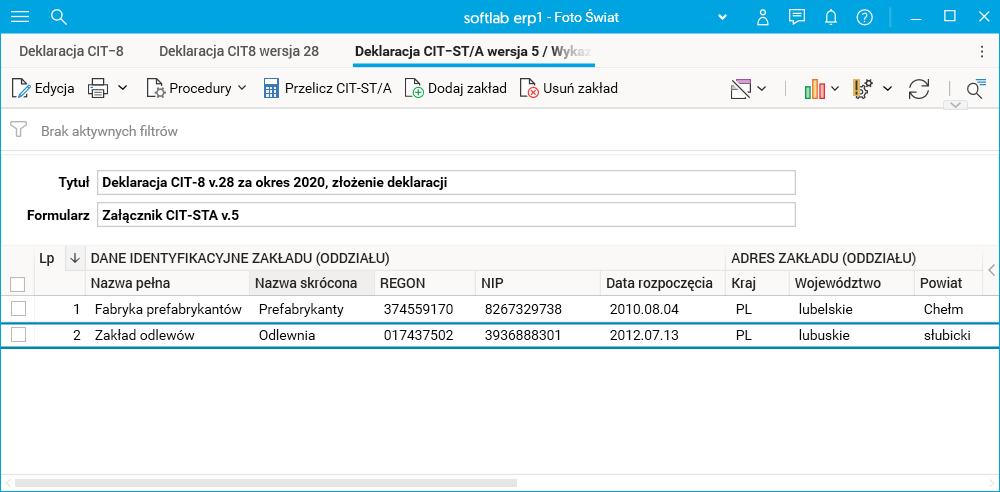Expand the print options dropdown arrow
This screenshot has height=492, width=1000.
click(122, 88)
